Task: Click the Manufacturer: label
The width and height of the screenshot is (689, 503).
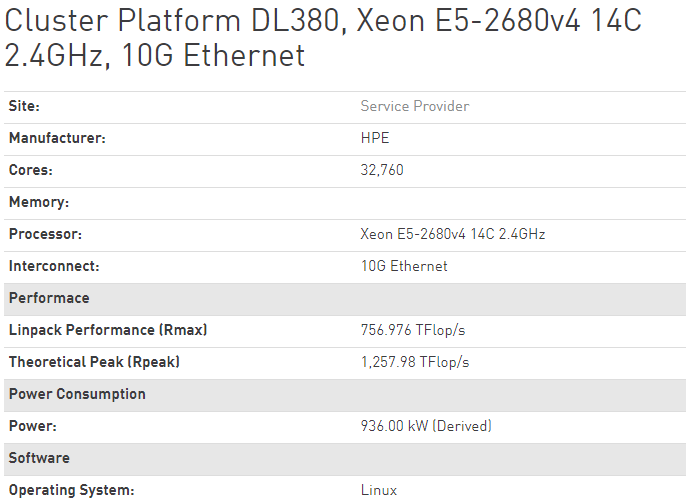Action: [57, 138]
